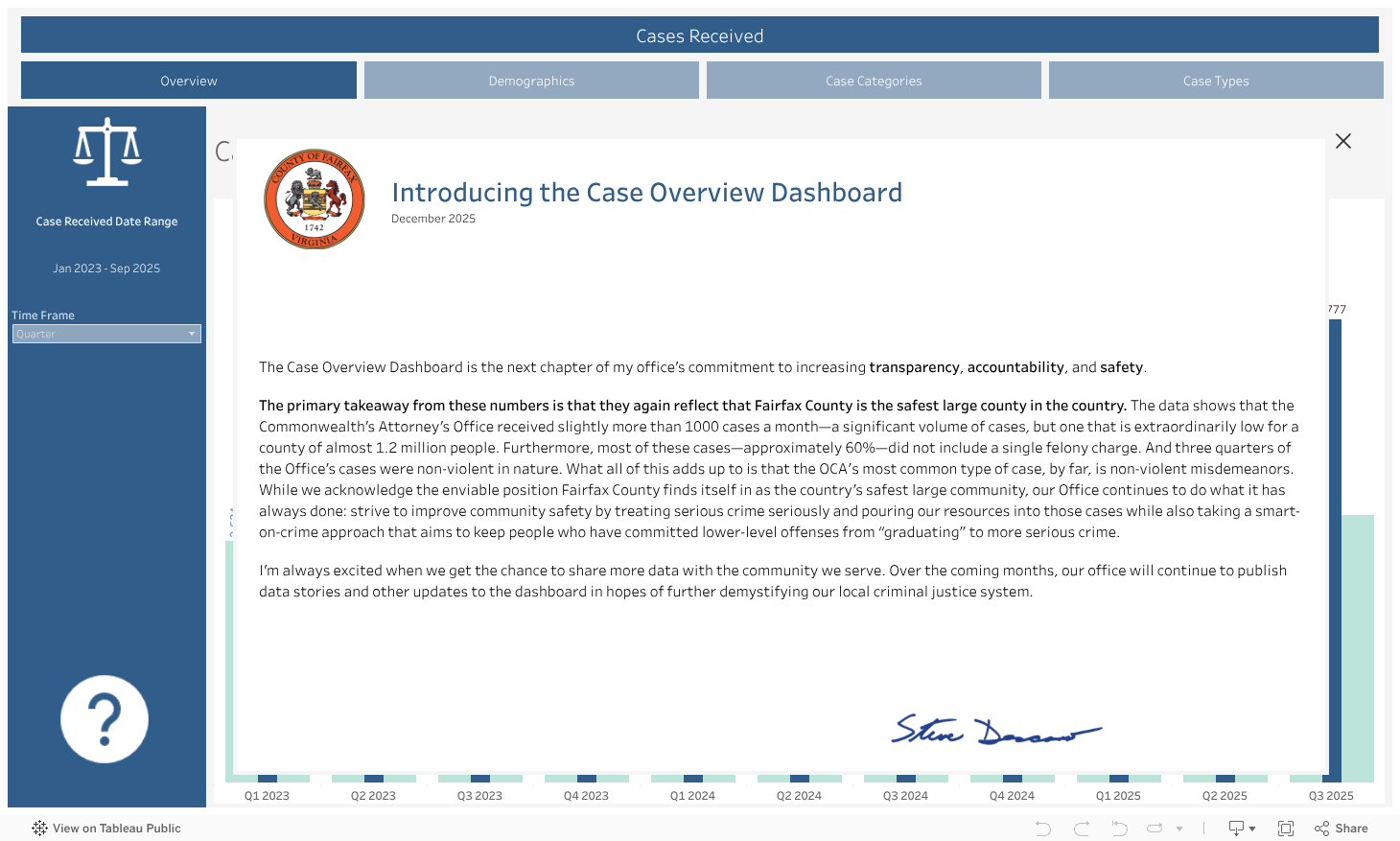Click the refresh/forward toolbar icon
The width and height of the screenshot is (1400, 841).
click(1155, 829)
